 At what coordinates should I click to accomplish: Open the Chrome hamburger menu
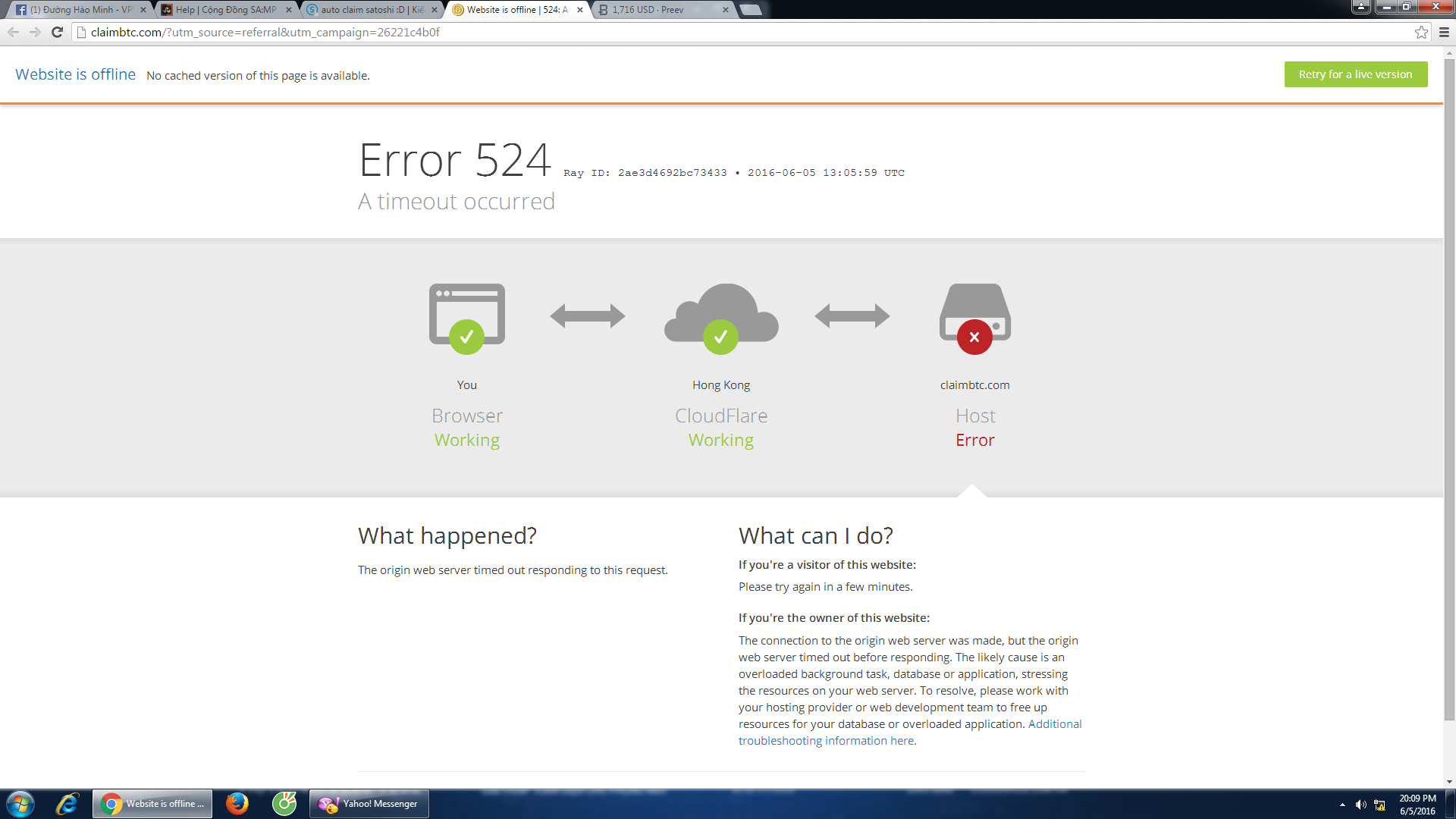coord(1444,32)
